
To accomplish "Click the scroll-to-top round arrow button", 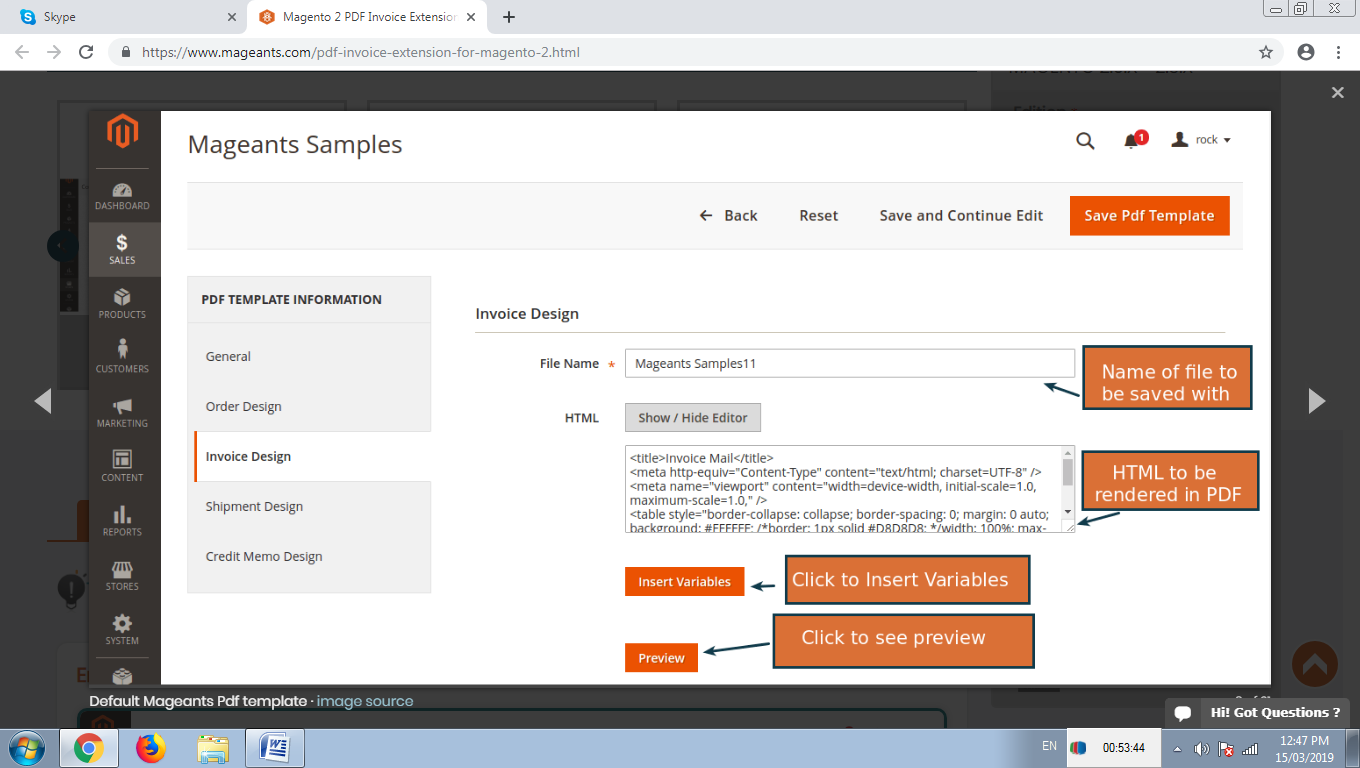I will (x=1315, y=664).
